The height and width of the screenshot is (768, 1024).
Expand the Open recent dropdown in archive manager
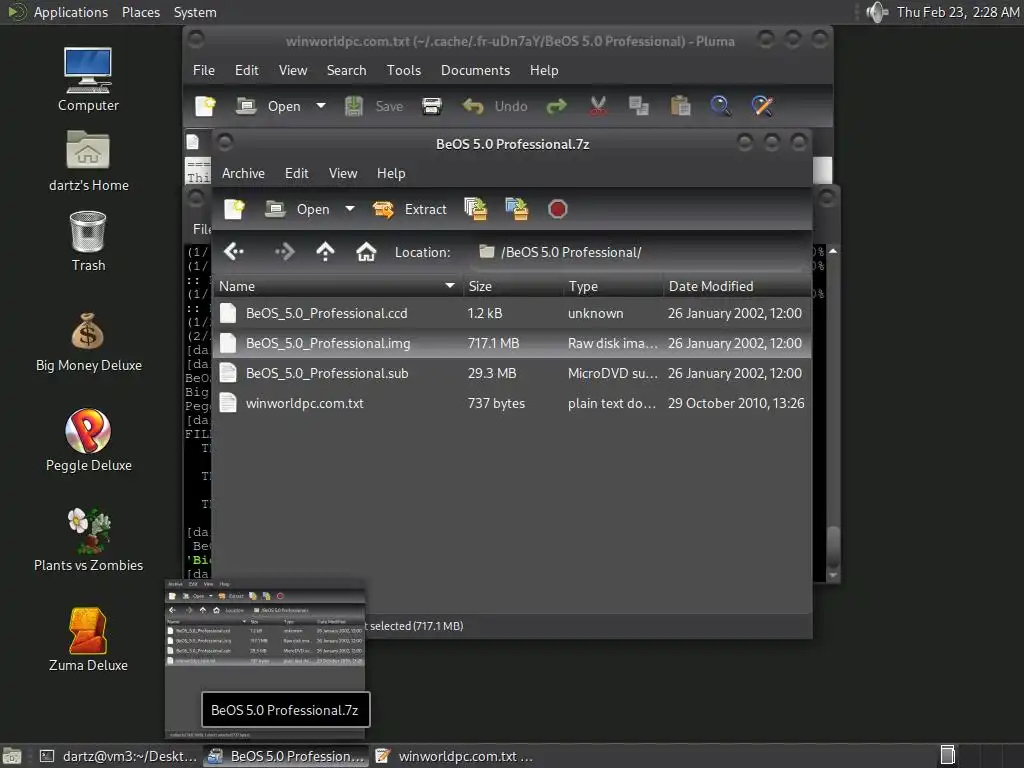pos(350,209)
